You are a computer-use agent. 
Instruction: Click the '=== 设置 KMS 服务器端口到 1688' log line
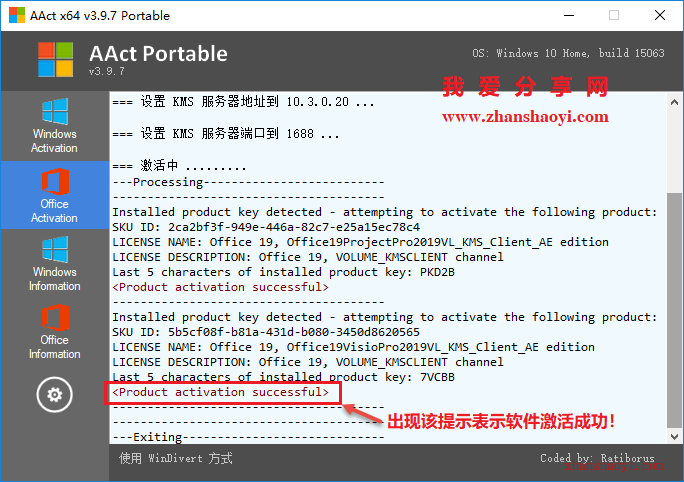226,133
